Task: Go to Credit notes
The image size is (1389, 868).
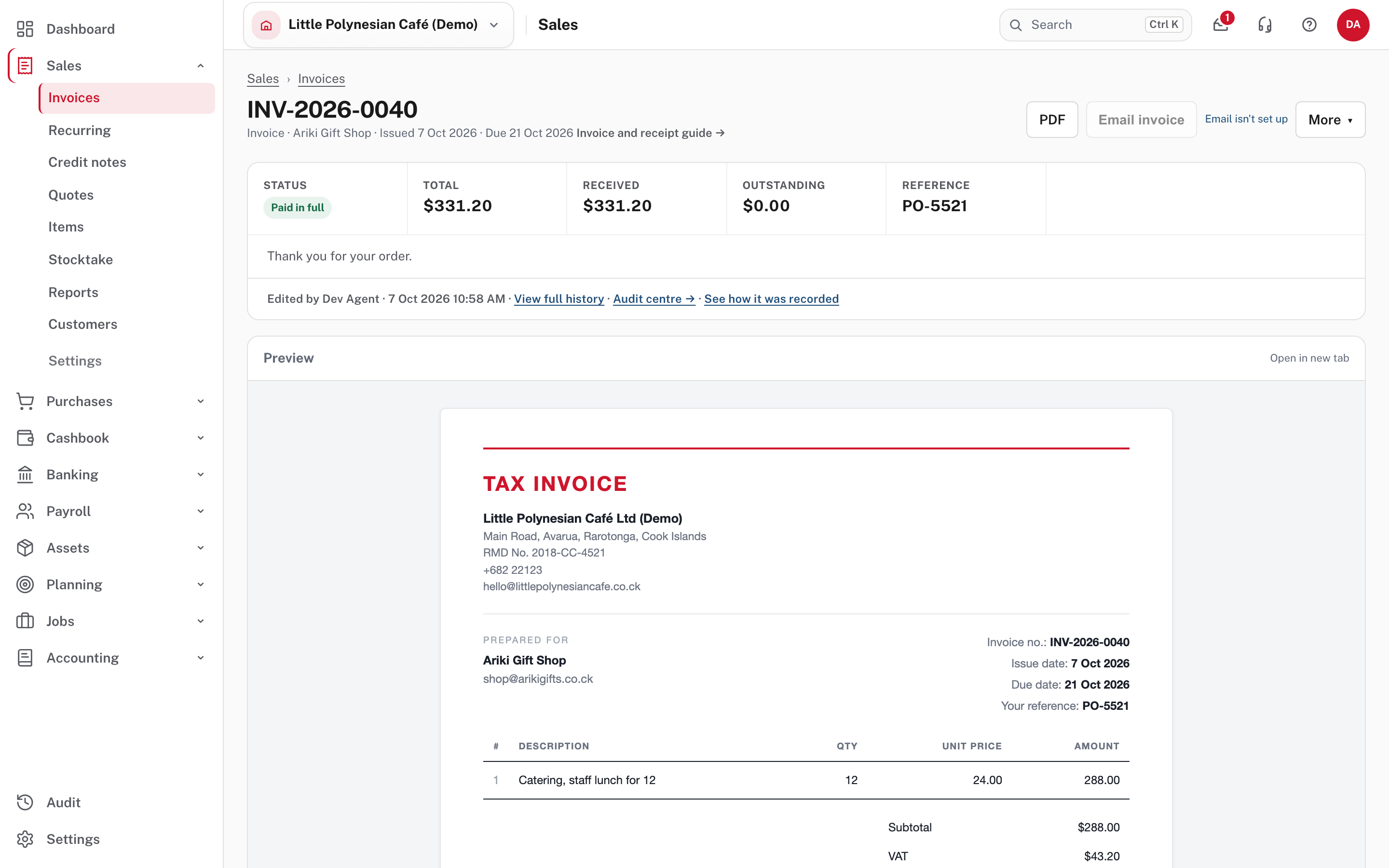Action: tap(87, 162)
